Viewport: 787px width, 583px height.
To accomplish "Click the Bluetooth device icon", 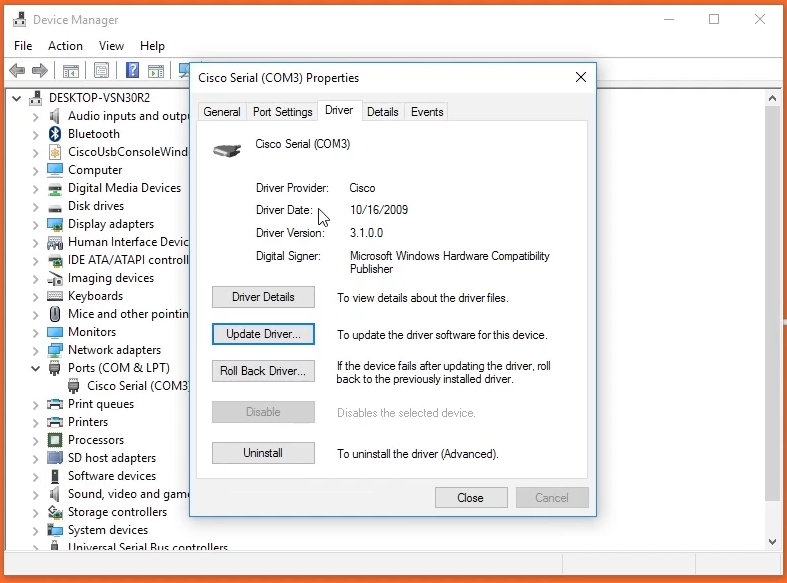I will click(55, 134).
